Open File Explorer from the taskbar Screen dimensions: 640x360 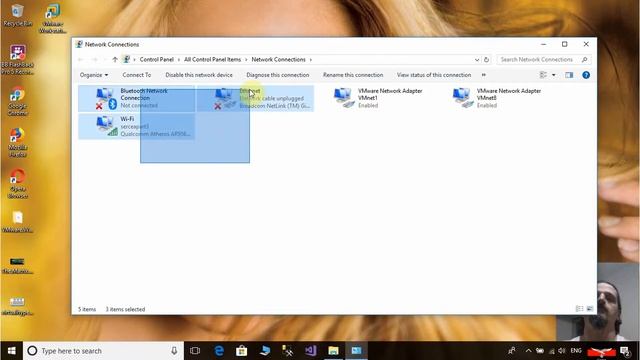point(333,351)
